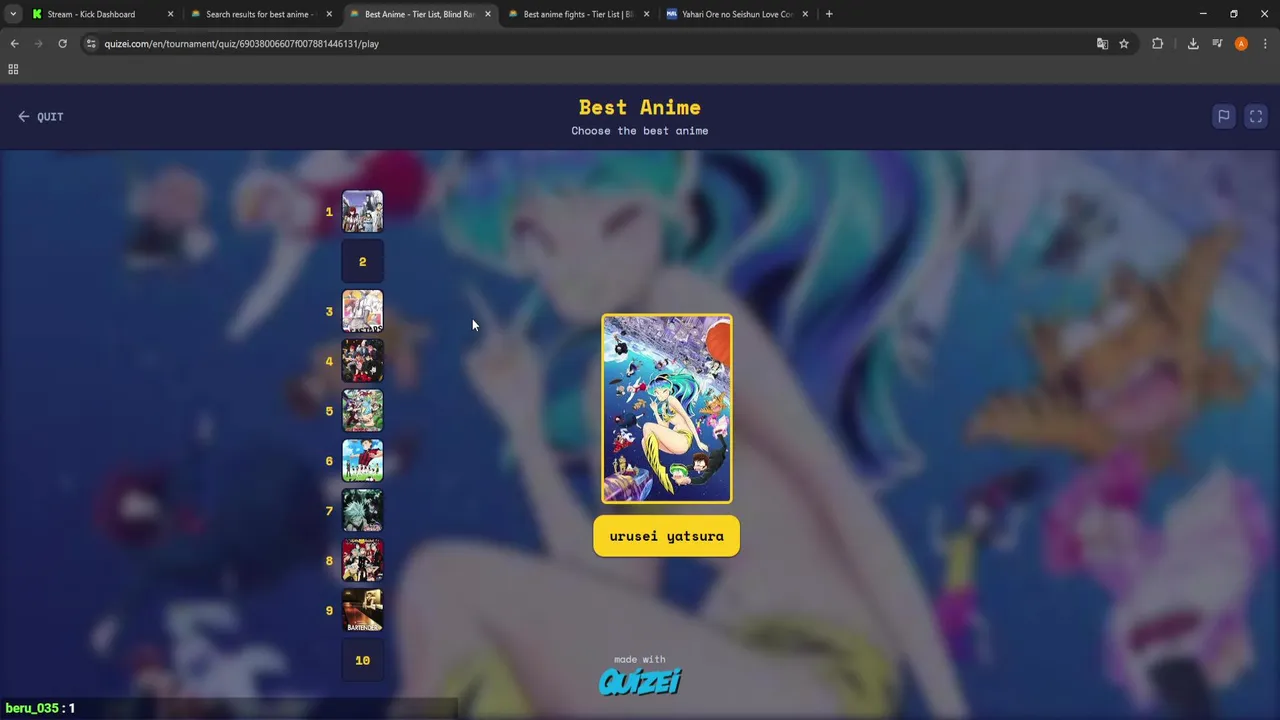Switch to Best Anime Tier List tab
The height and width of the screenshot is (720, 1280).
tap(418, 14)
